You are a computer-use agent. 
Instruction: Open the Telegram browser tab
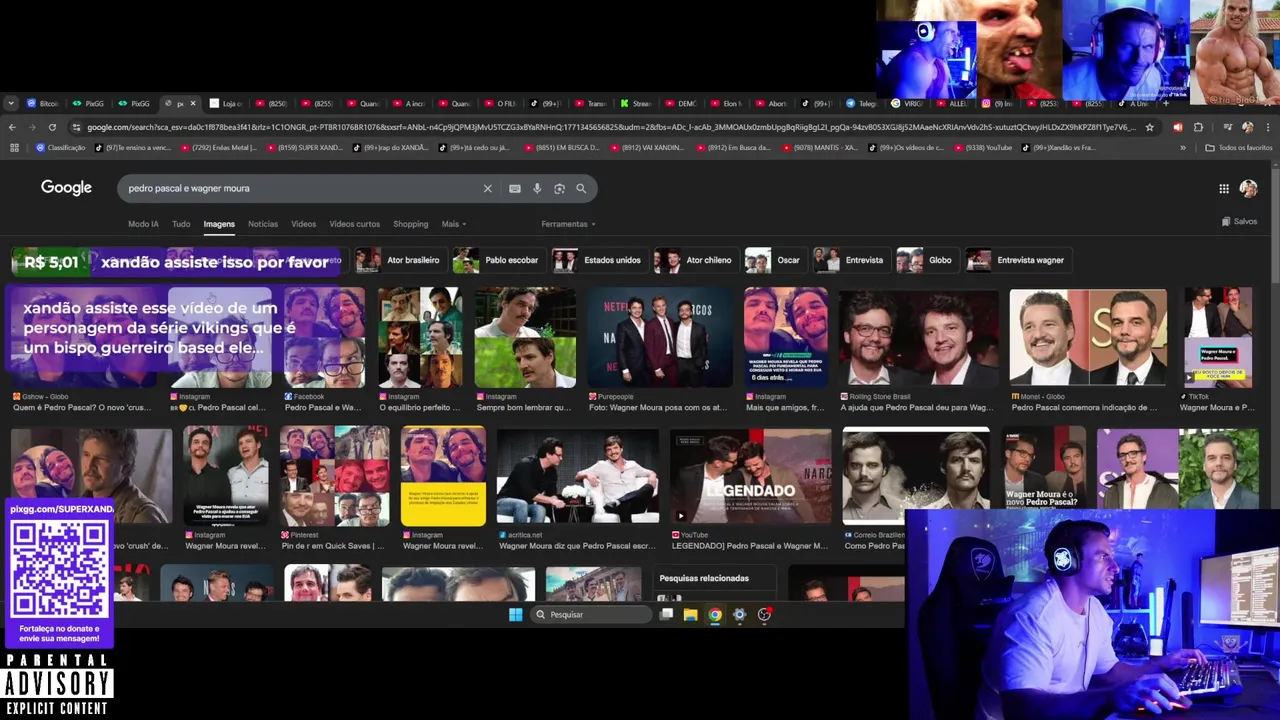pyautogui.click(x=860, y=103)
